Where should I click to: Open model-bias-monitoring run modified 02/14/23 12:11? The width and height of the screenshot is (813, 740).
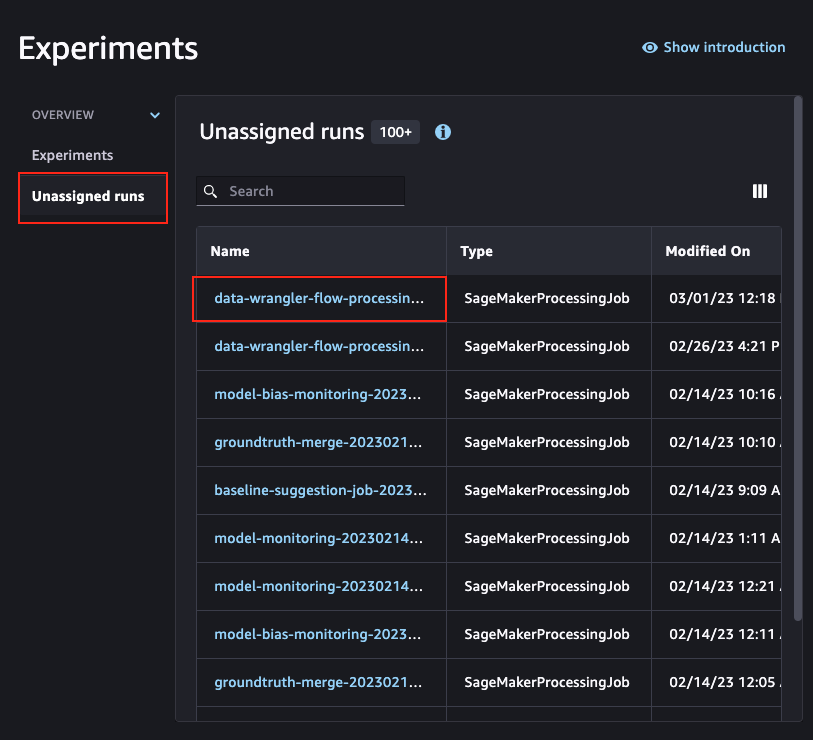pos(317,634)
